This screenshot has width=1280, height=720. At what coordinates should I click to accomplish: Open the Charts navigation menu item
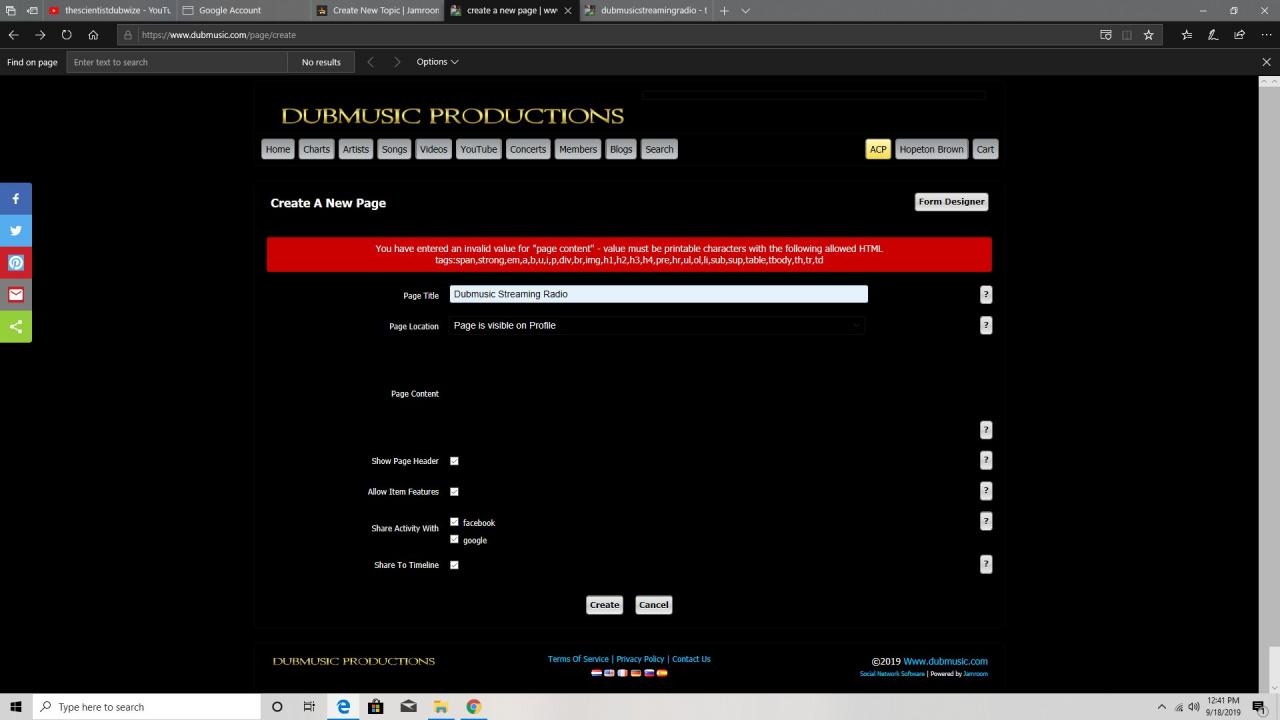(x=316, y=149)
